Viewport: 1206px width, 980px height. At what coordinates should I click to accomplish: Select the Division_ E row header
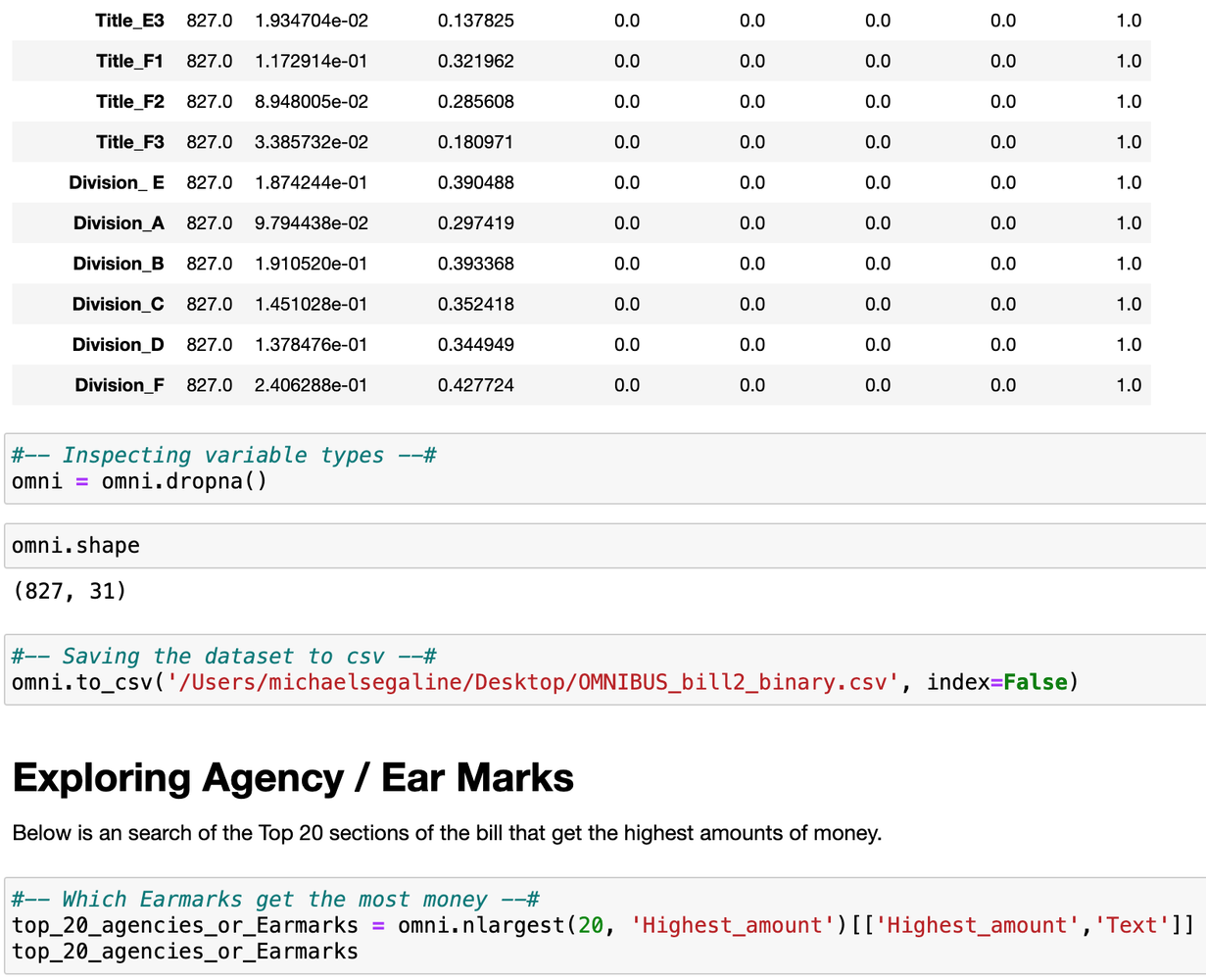coord(117,183)
